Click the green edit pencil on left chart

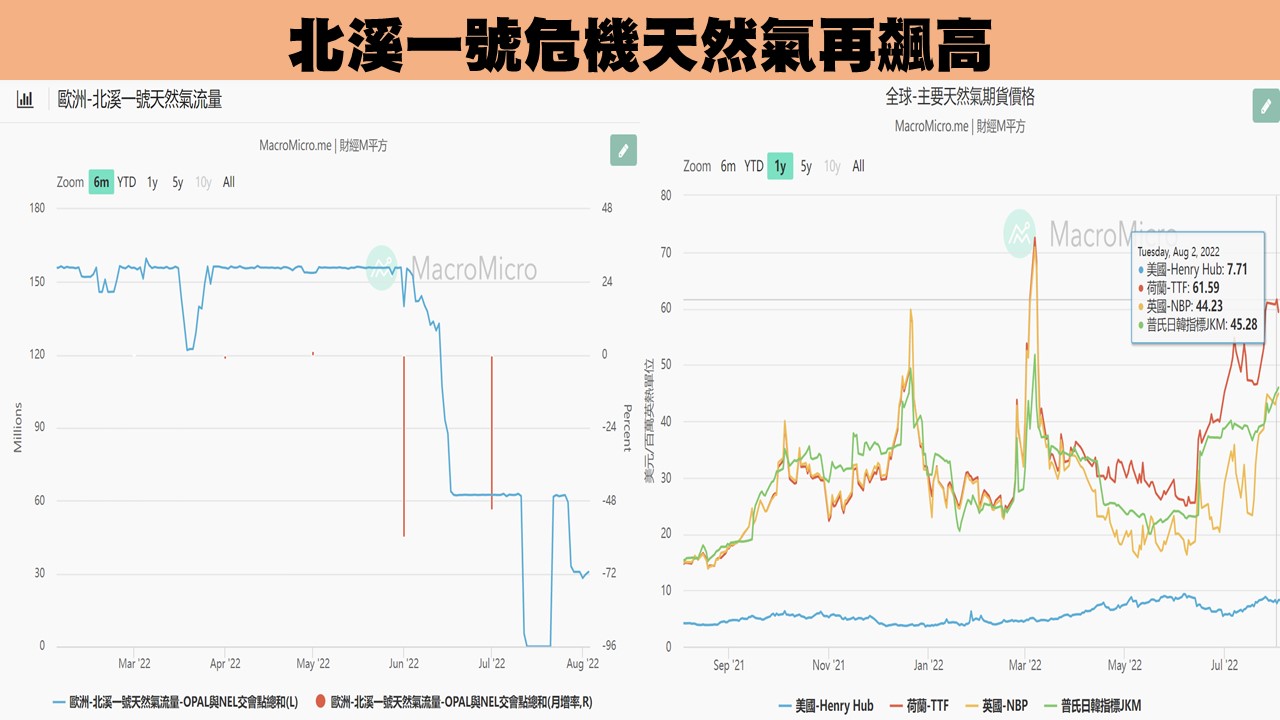pyautogui.click(x=623, y=150)
